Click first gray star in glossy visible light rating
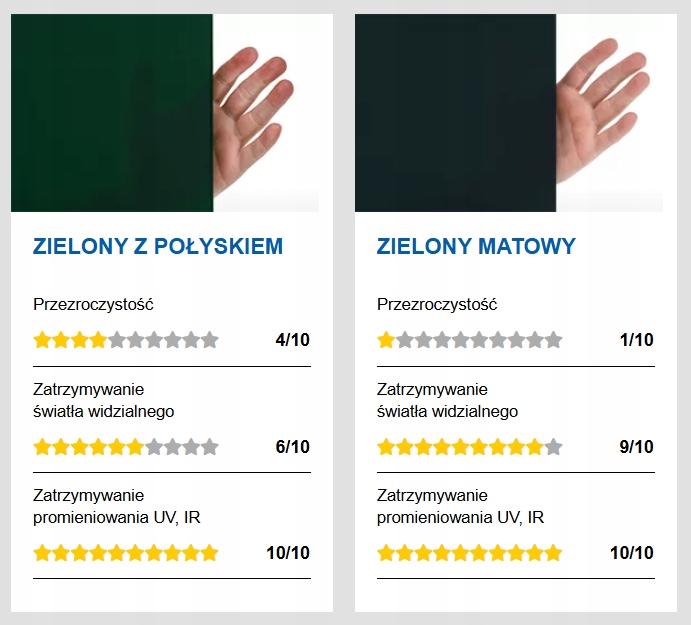691x625 pixels. tap(154, 447)
